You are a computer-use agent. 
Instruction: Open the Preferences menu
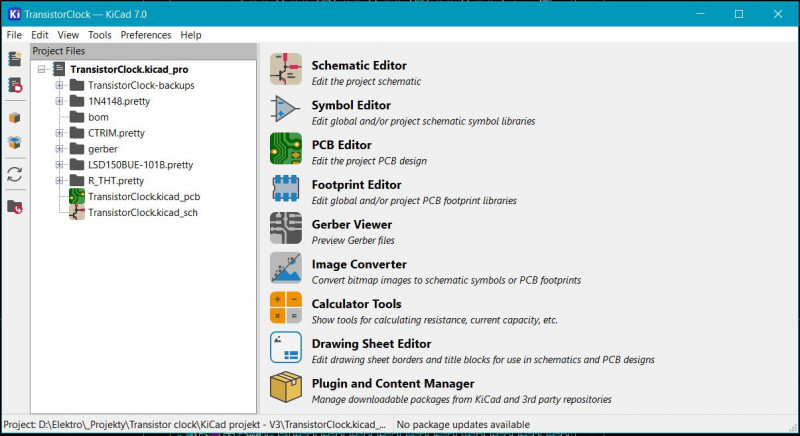click(146, 35)
